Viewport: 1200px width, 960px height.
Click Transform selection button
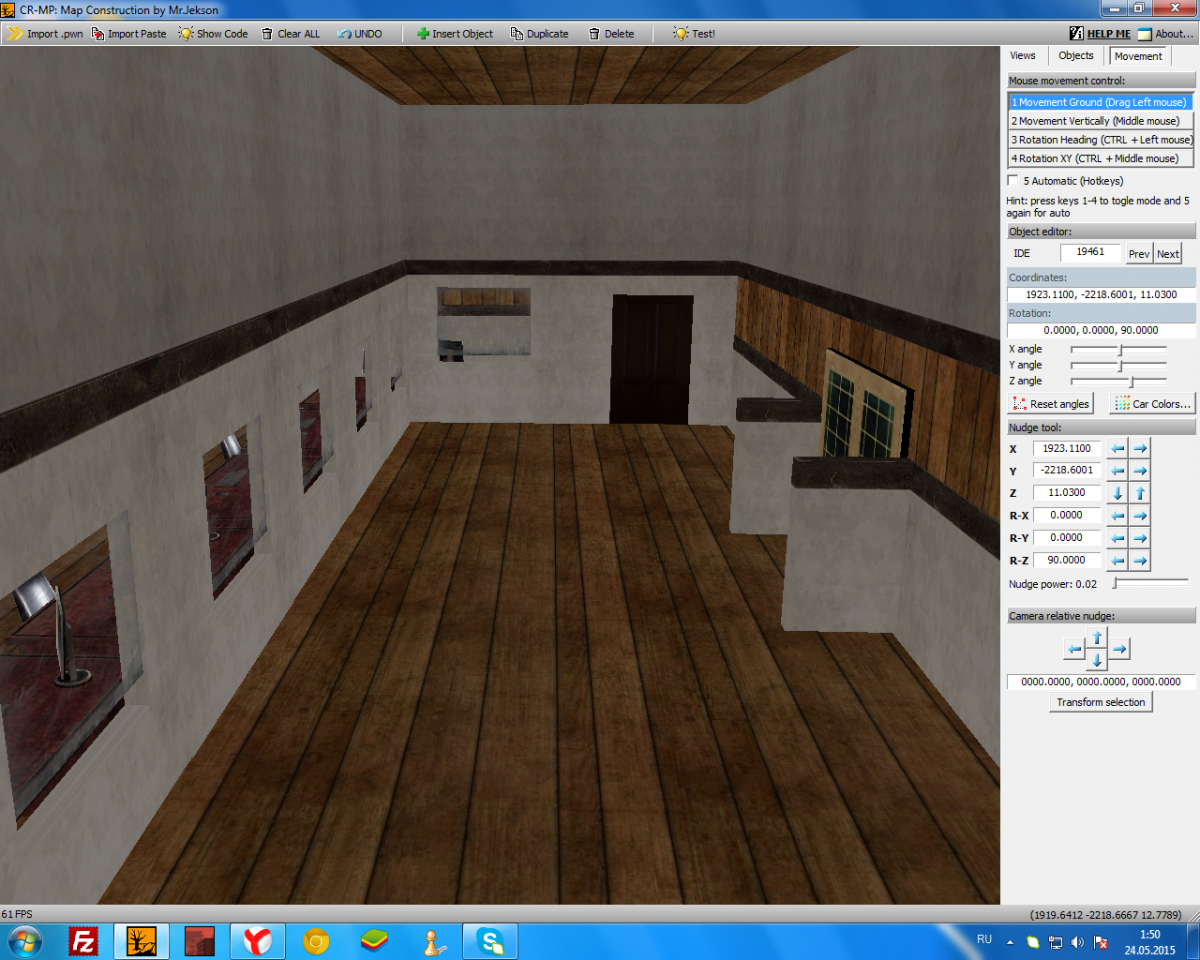pos(1101,702)
